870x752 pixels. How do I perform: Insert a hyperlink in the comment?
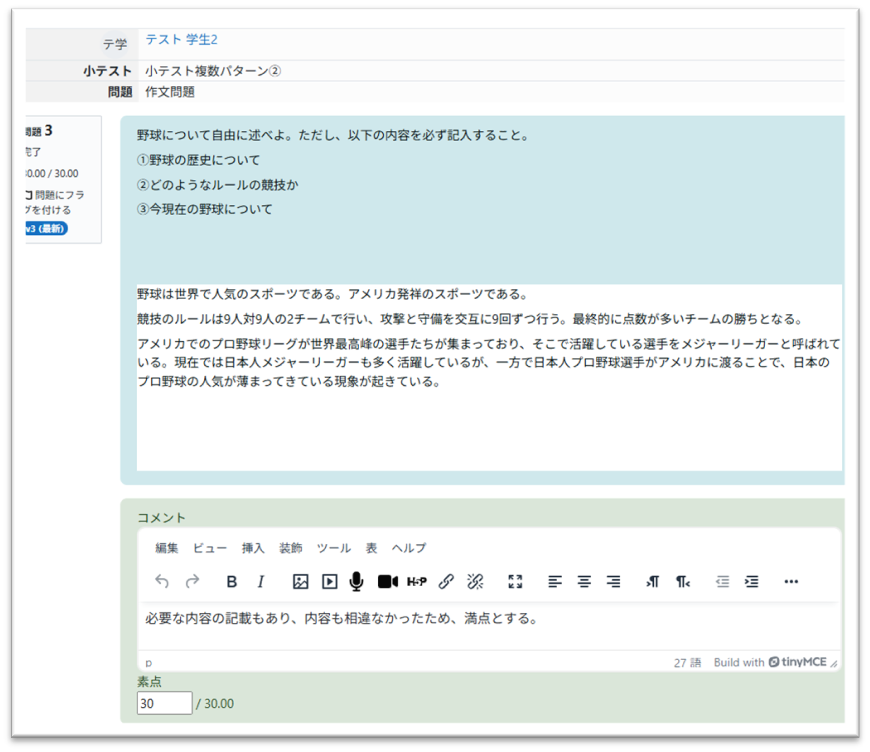446,582
